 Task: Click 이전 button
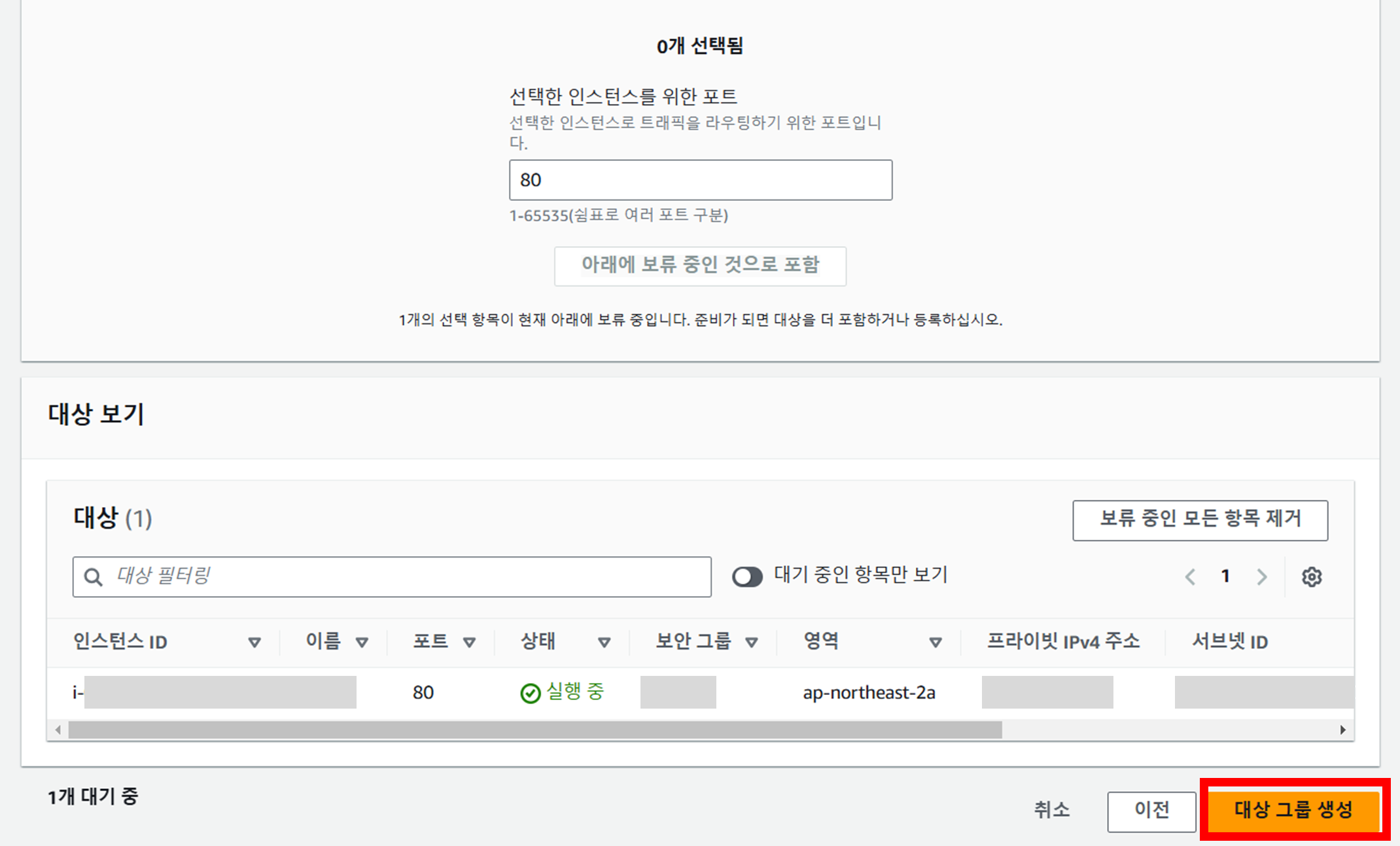1151,811
